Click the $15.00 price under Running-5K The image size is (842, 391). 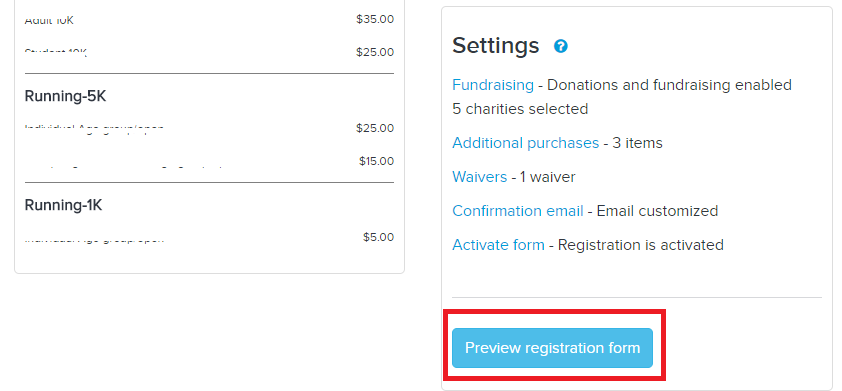pos(376,161)
